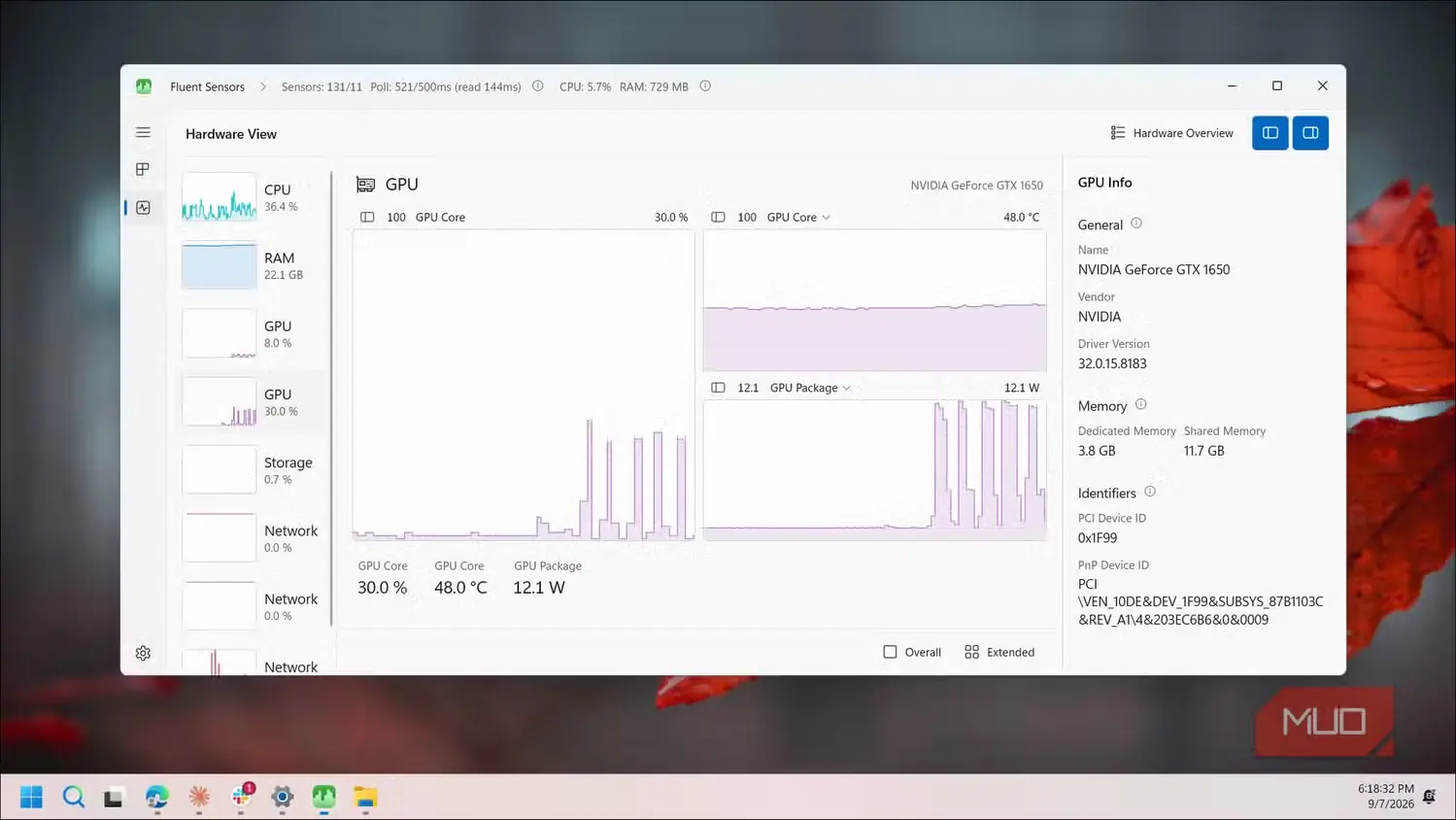Select CPU 36.4 % in hardware list
Screen dimensions: 1456x820
tap(254, 197)
